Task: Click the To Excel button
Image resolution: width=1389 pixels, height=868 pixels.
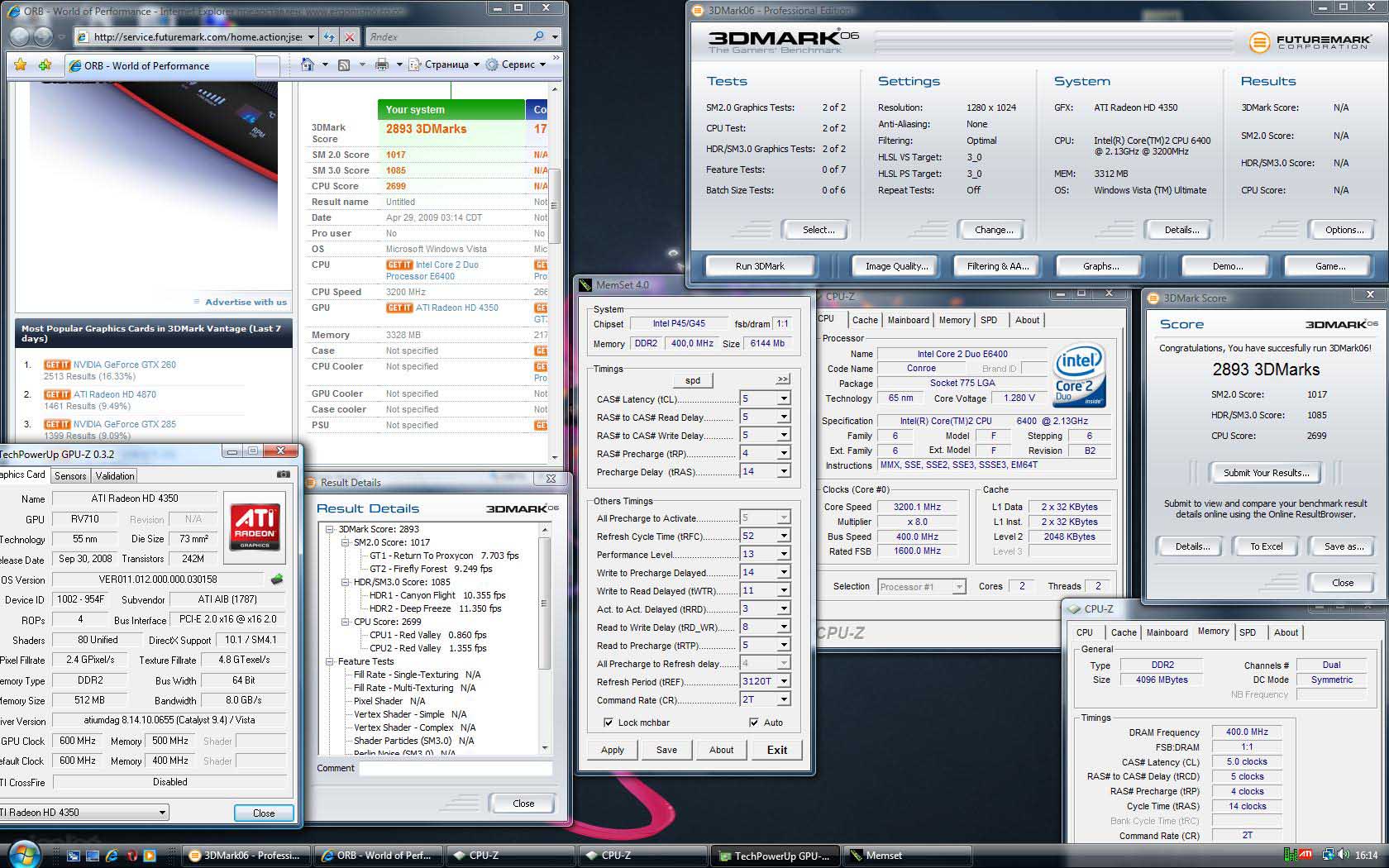Action: click(x=1266, y=546)
